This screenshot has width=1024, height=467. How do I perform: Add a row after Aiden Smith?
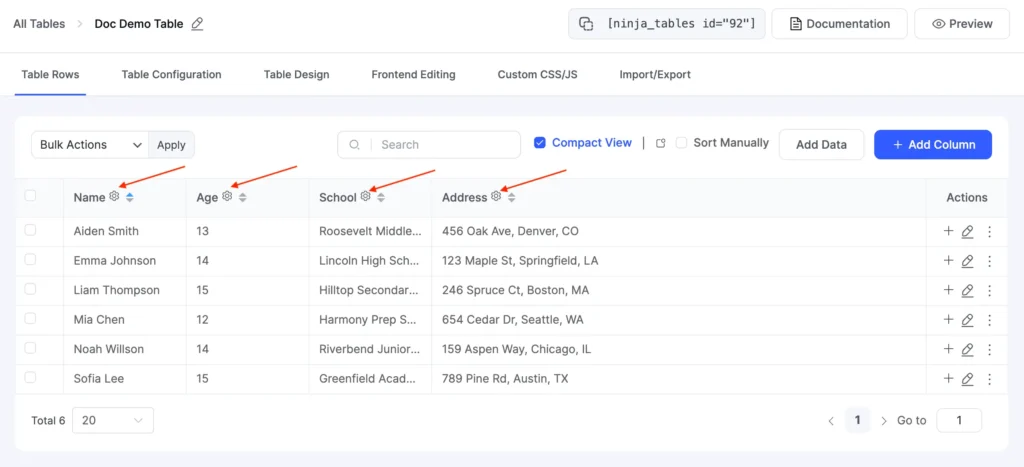949,231
